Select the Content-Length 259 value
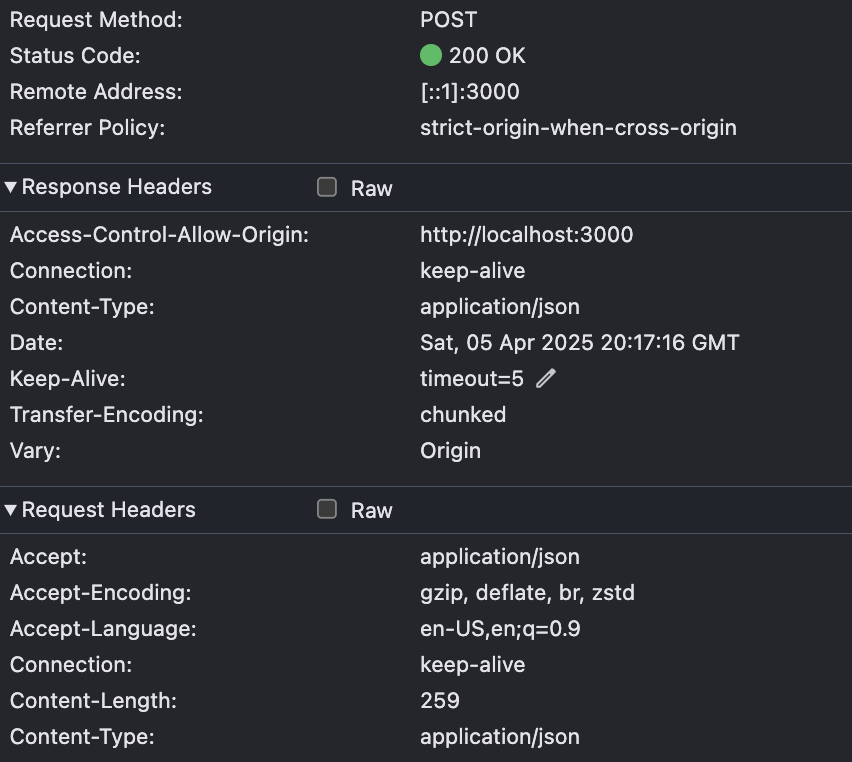This screenshot has height=762, width=852. tap(440, 701)
